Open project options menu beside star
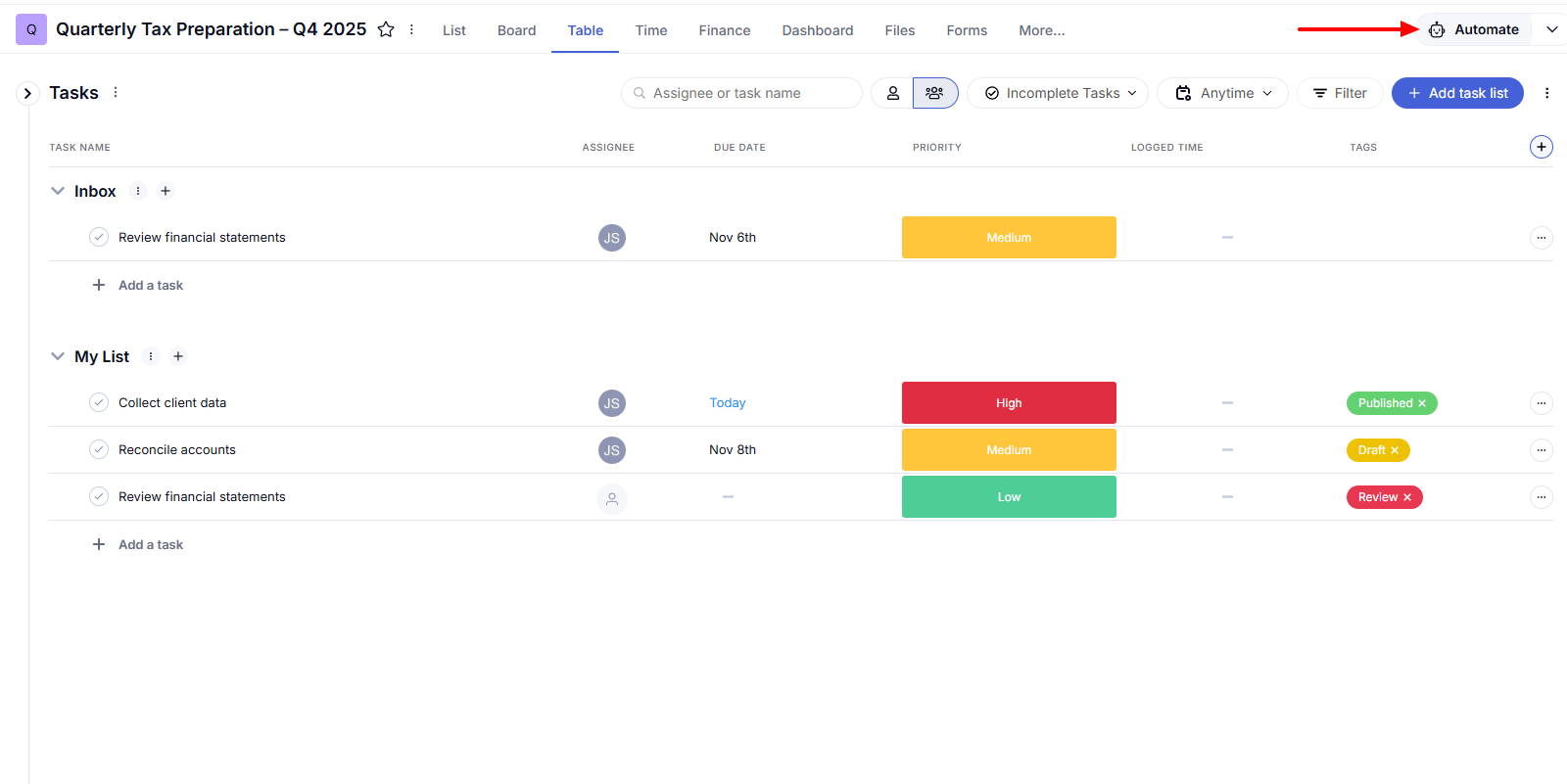Image resolution: width=1567 pixels, height=784 pixels. (411, 29)
